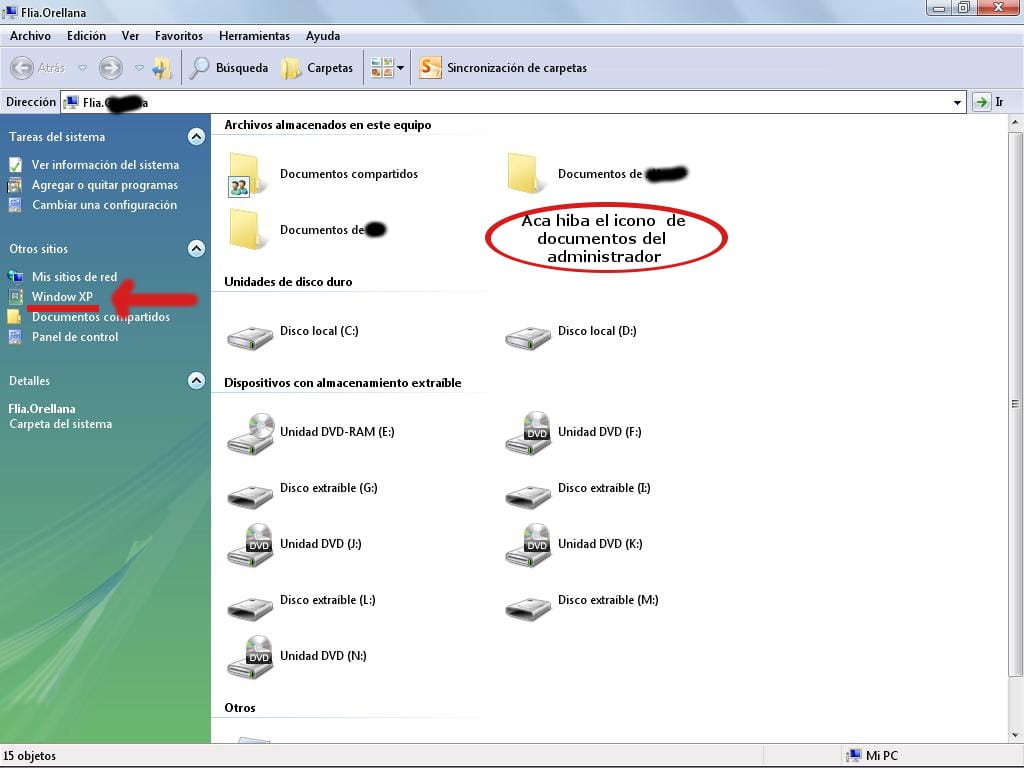
Task: Select the Unidad DVD (N:) icon
Action: pyautogui.click(x=250, y=657)
